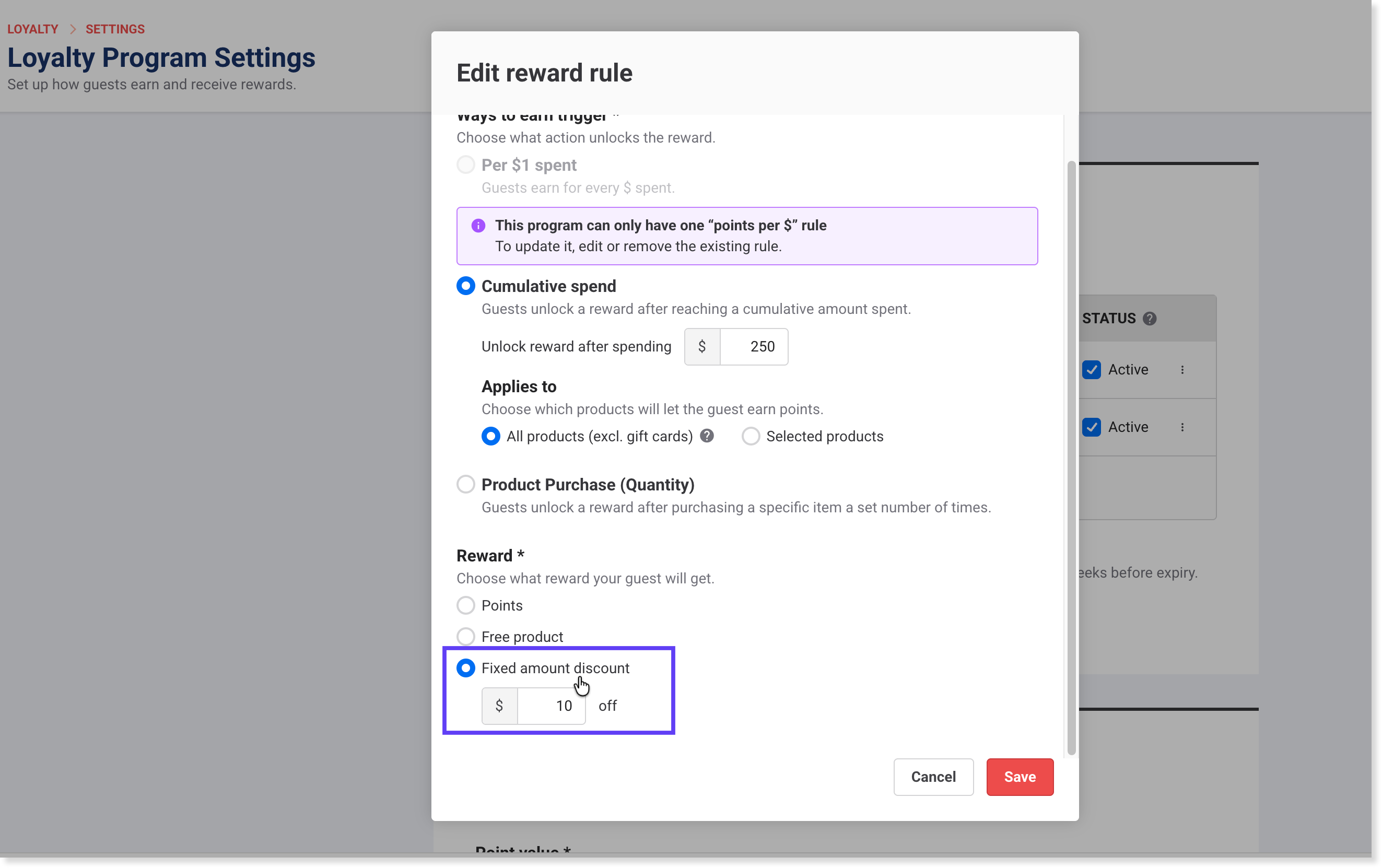Choose Selected products radio option
The image size is (1382, 868).
(x=751, y=436)
